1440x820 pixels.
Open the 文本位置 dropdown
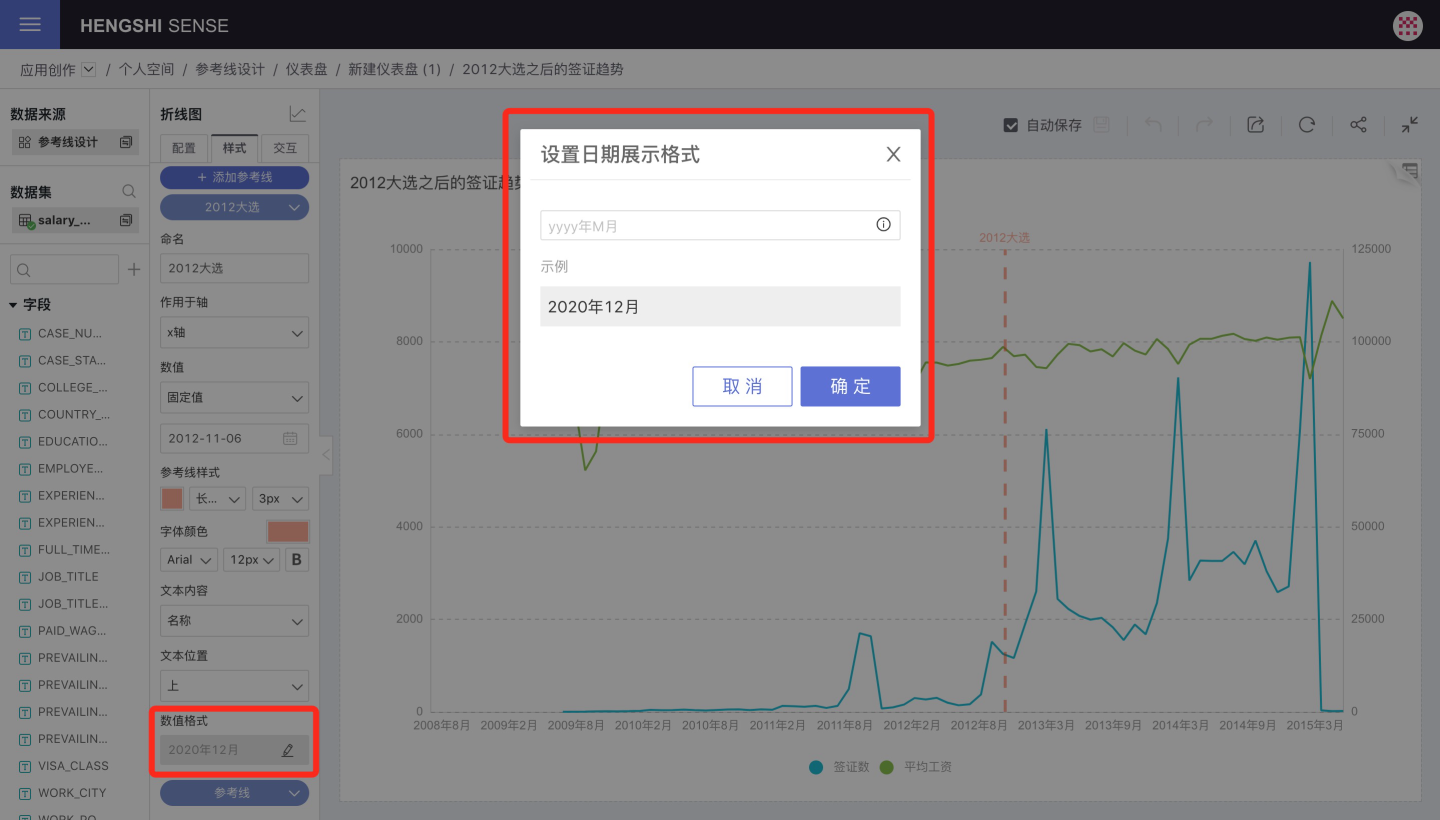pyautogui.click(x=234, y=687)
